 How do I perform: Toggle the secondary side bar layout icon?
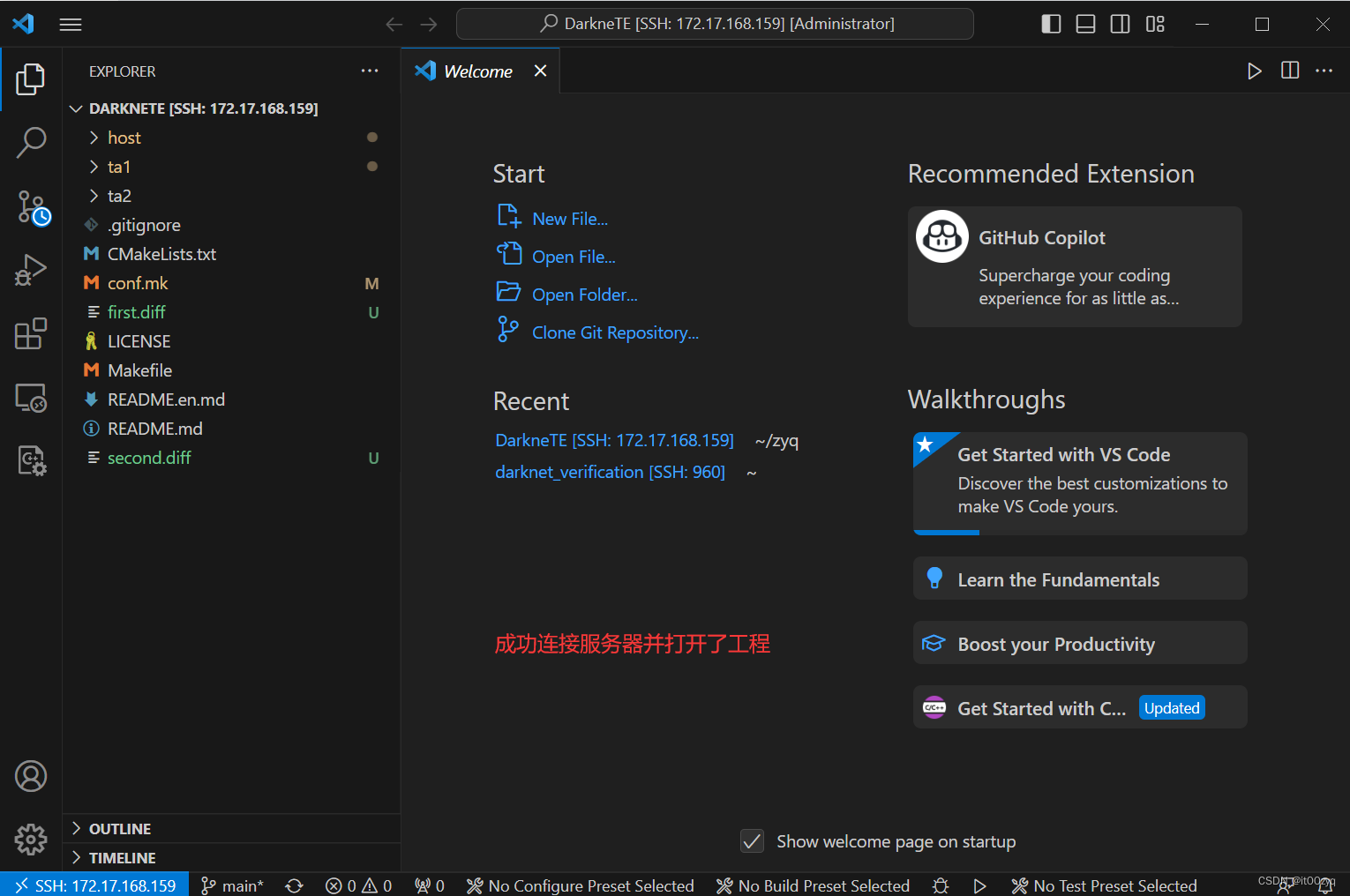1121,24
